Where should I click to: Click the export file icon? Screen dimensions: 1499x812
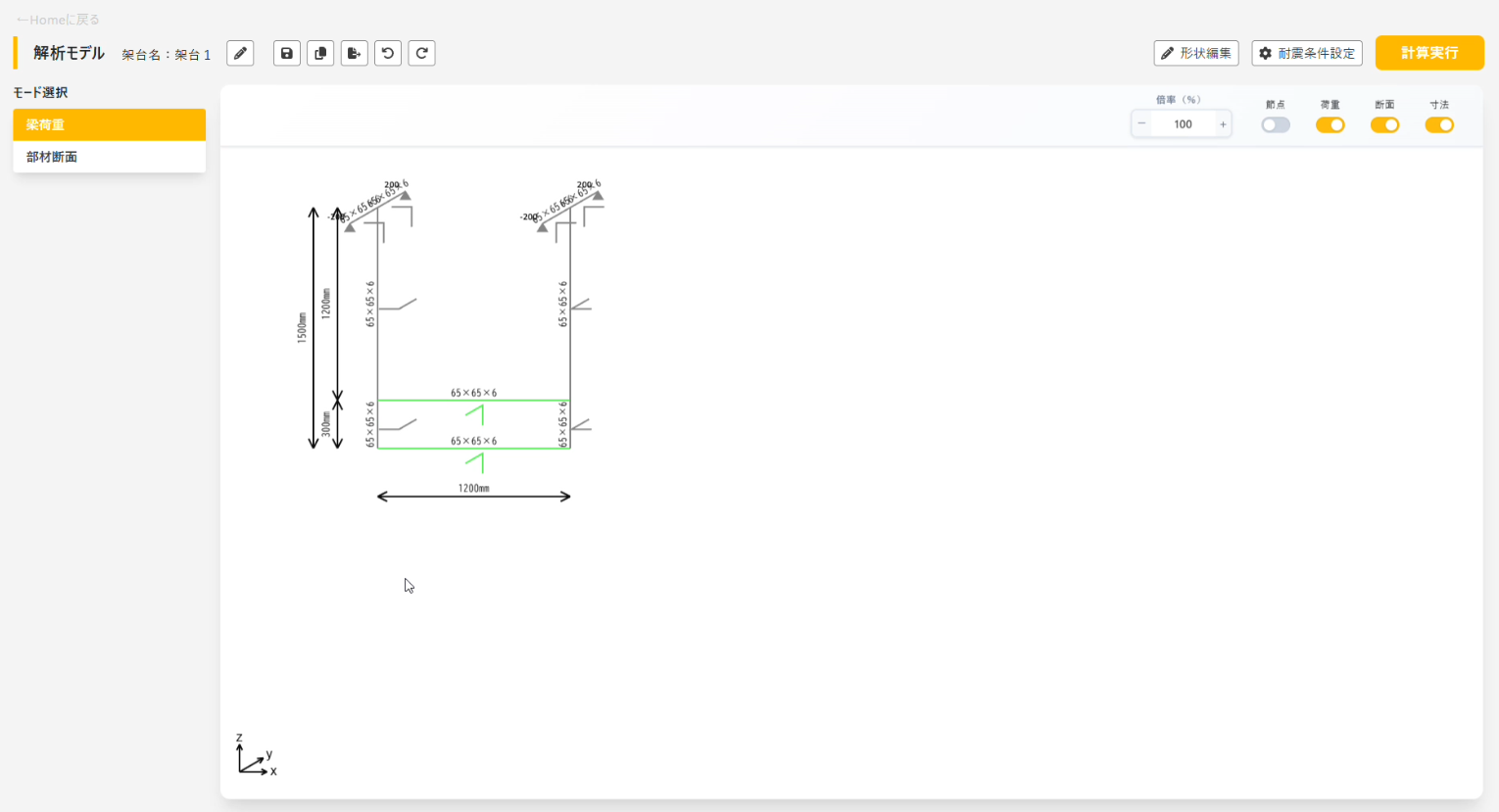[354, 53]
